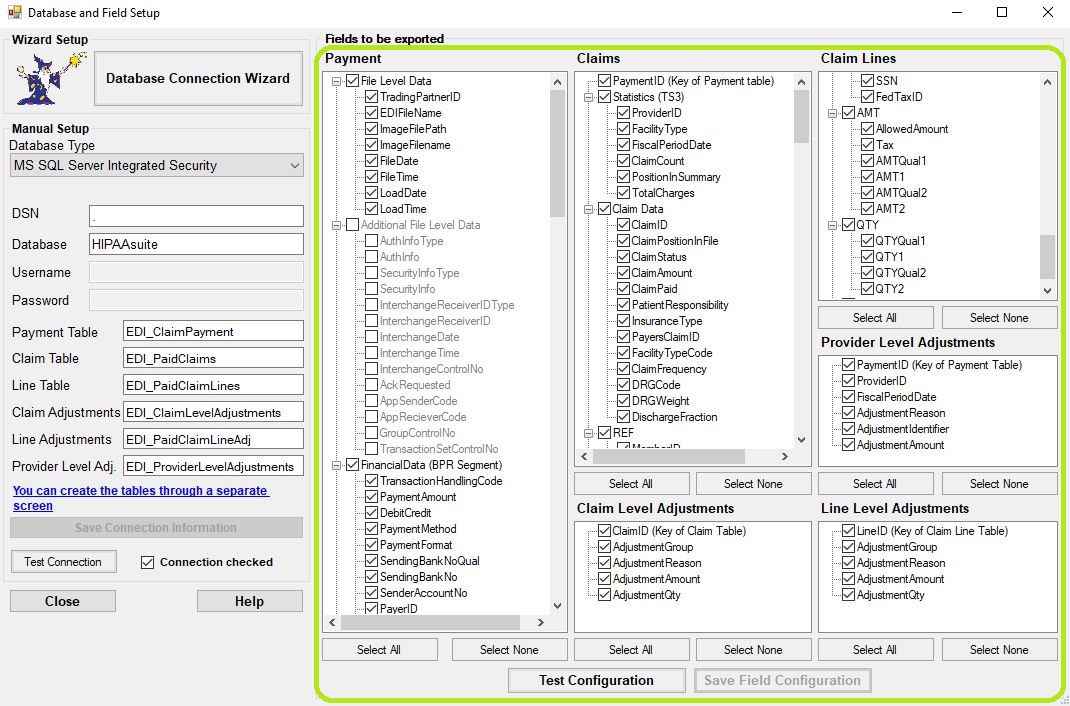
Task: Collapse the AMT node in Claim Lines
Action: 832,113
